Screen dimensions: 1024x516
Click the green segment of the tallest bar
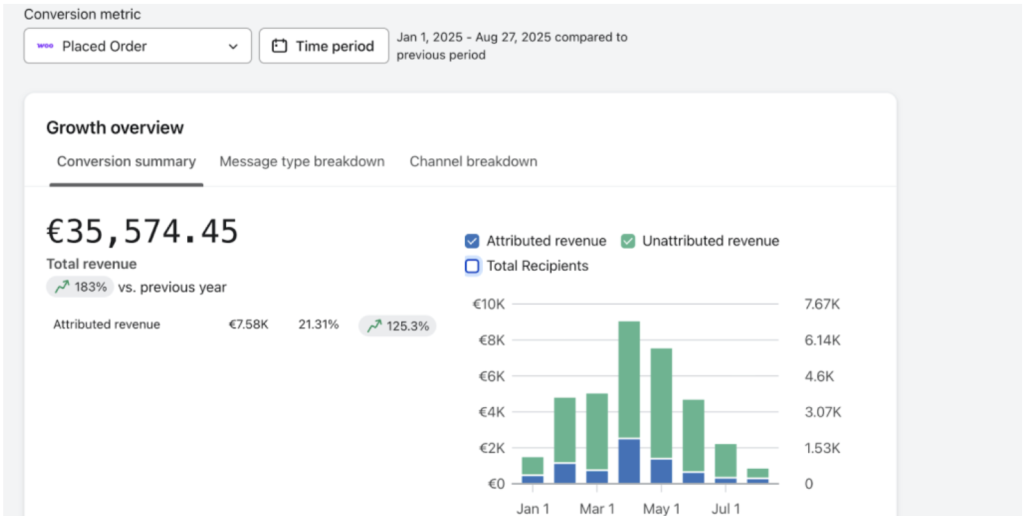tap(629, 380)
